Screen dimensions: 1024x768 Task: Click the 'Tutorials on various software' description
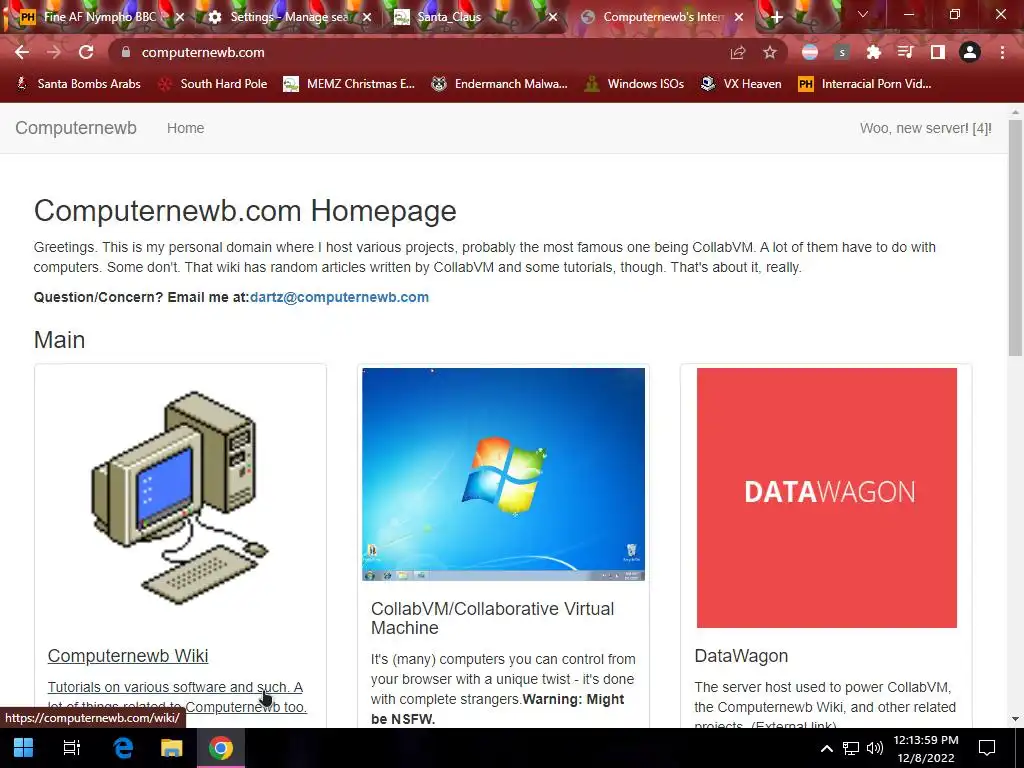176,697
